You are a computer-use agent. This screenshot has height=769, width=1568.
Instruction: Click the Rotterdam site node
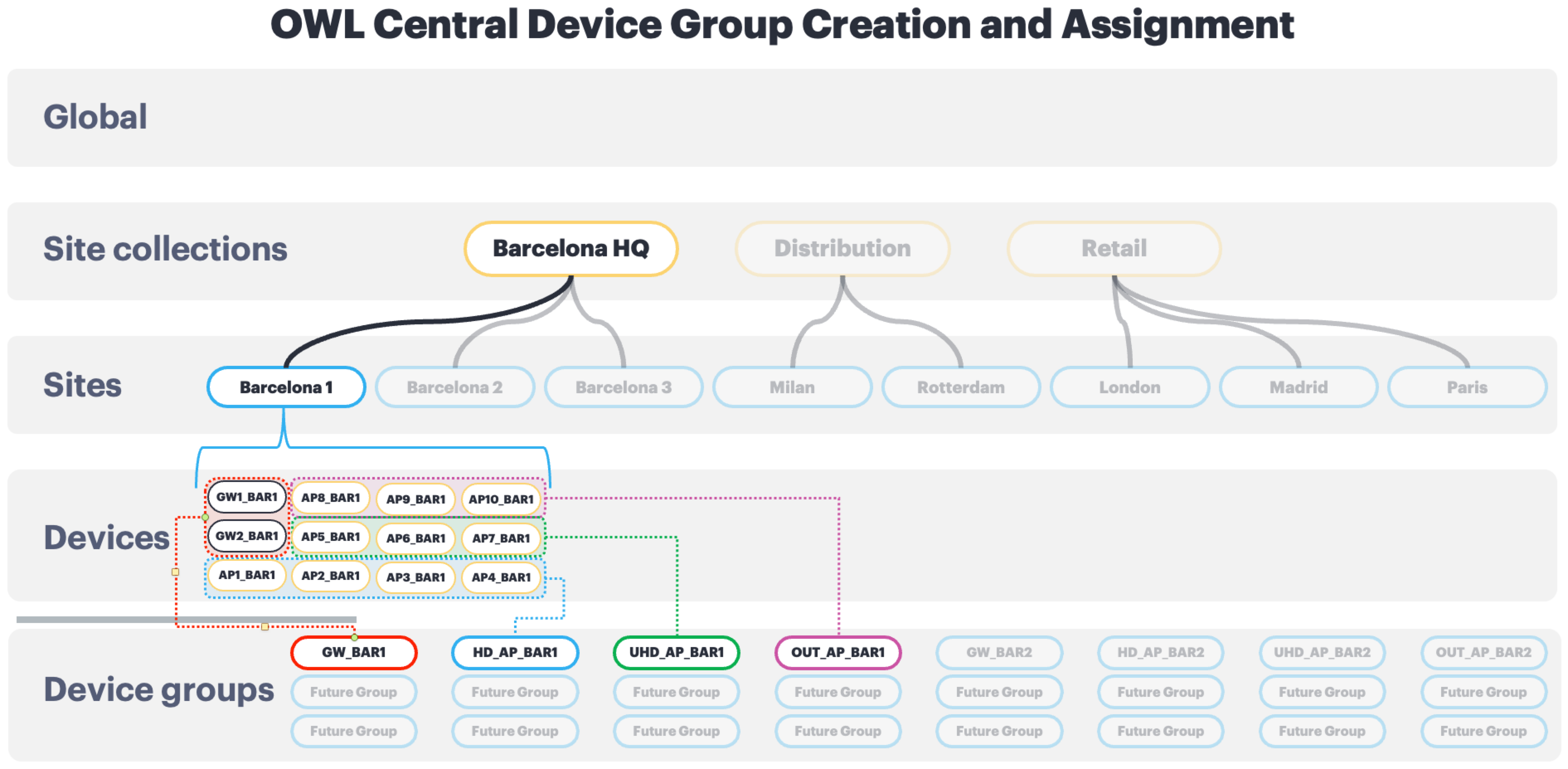[x=961, y=387]
